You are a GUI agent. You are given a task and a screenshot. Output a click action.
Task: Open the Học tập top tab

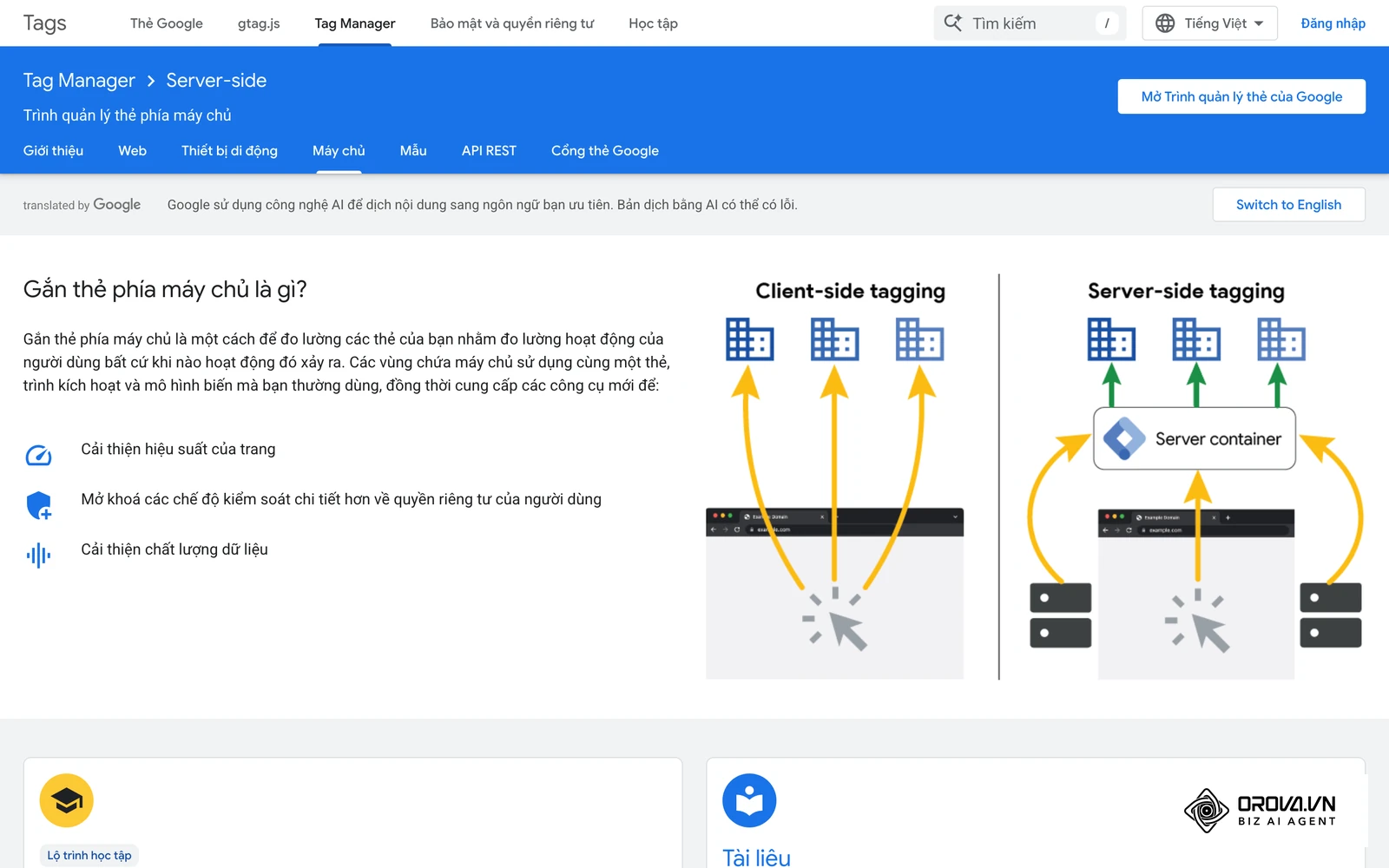click(x=654, y=23)
